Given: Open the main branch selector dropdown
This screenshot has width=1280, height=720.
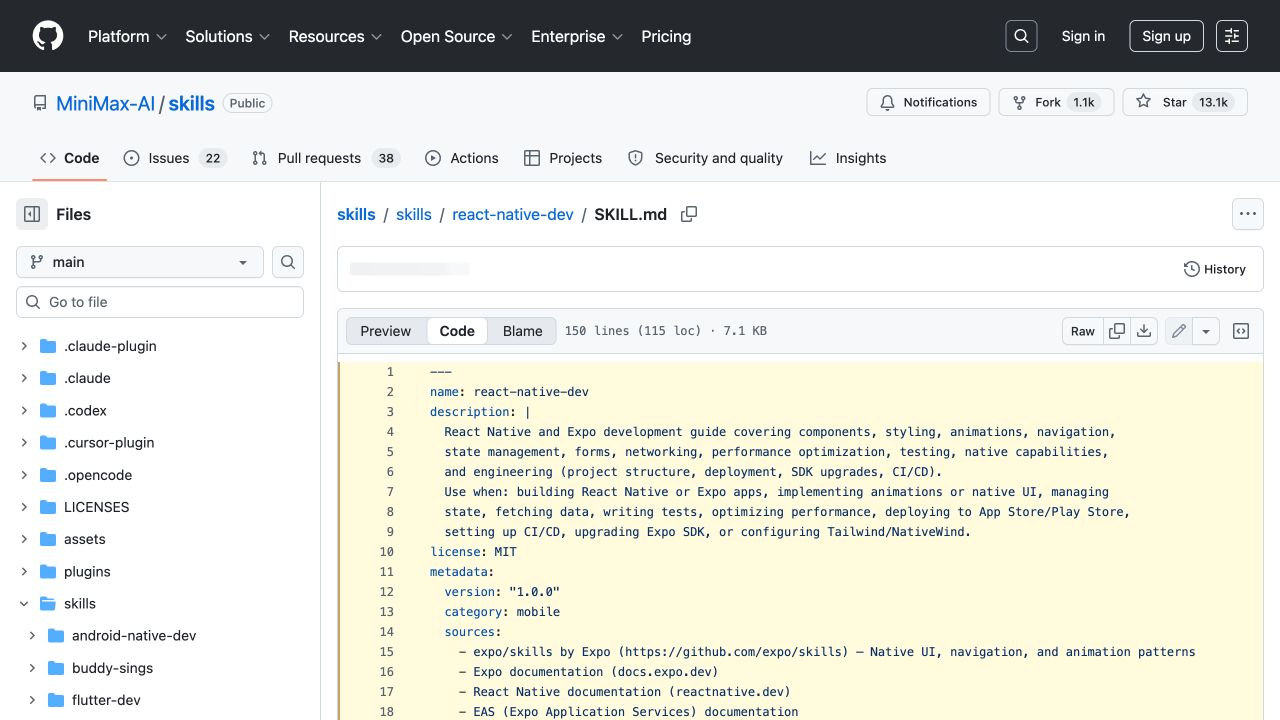Looking at the screenshot, I should tap(140, 262).
